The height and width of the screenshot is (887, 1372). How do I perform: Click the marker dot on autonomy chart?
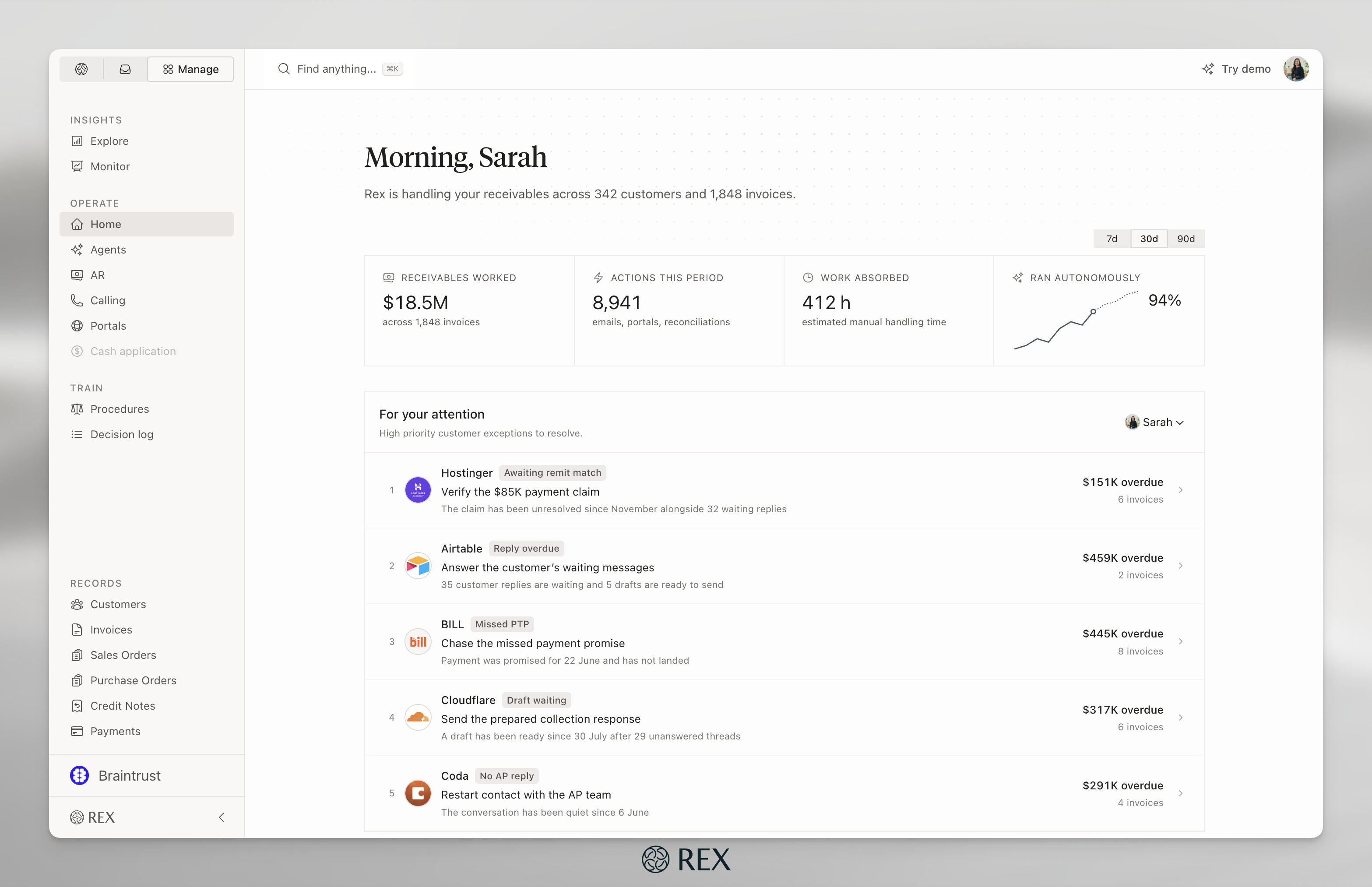point(1093,312)
